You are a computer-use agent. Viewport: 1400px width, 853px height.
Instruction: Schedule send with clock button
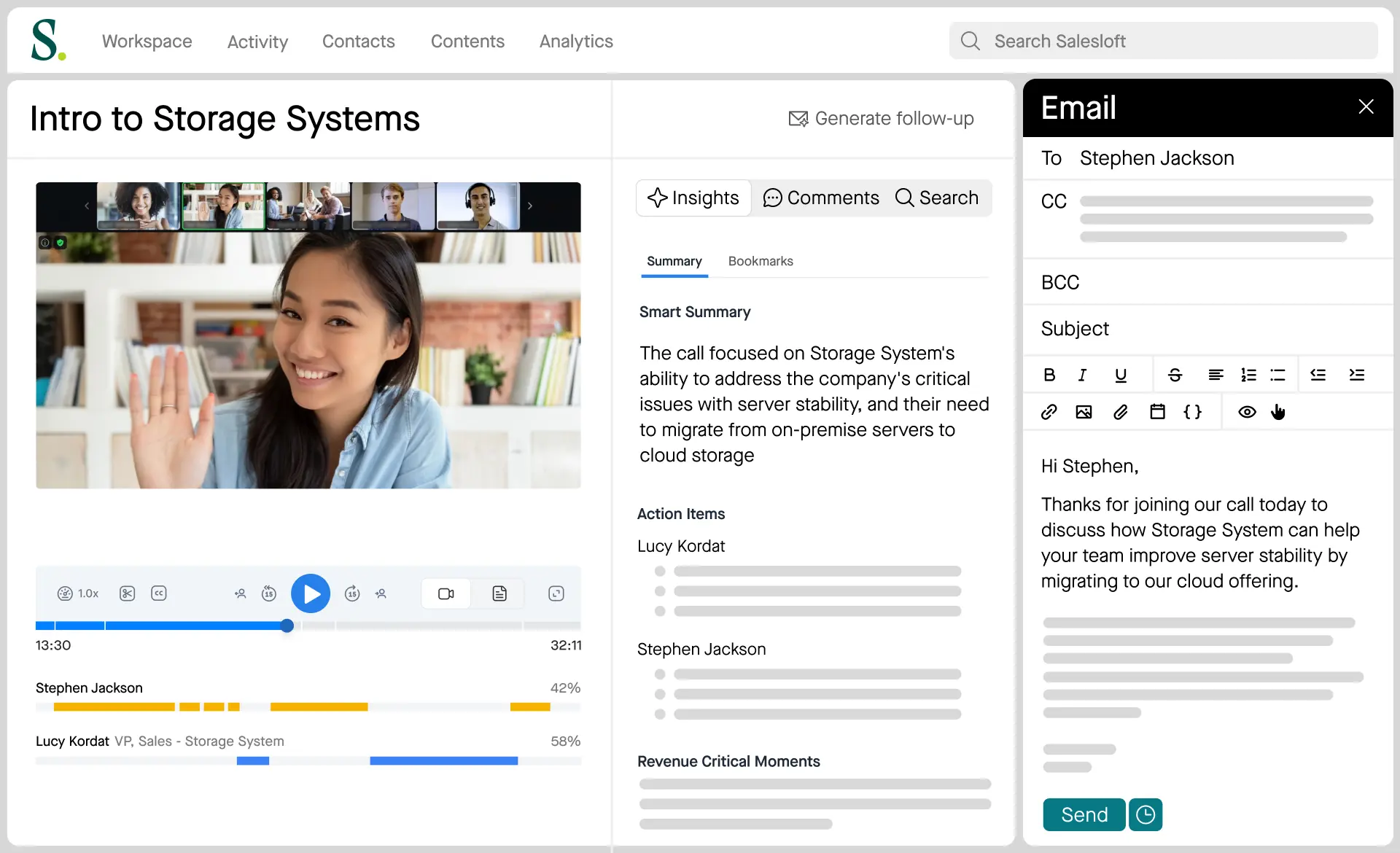pyautogui.click(x=1146, y=814)
